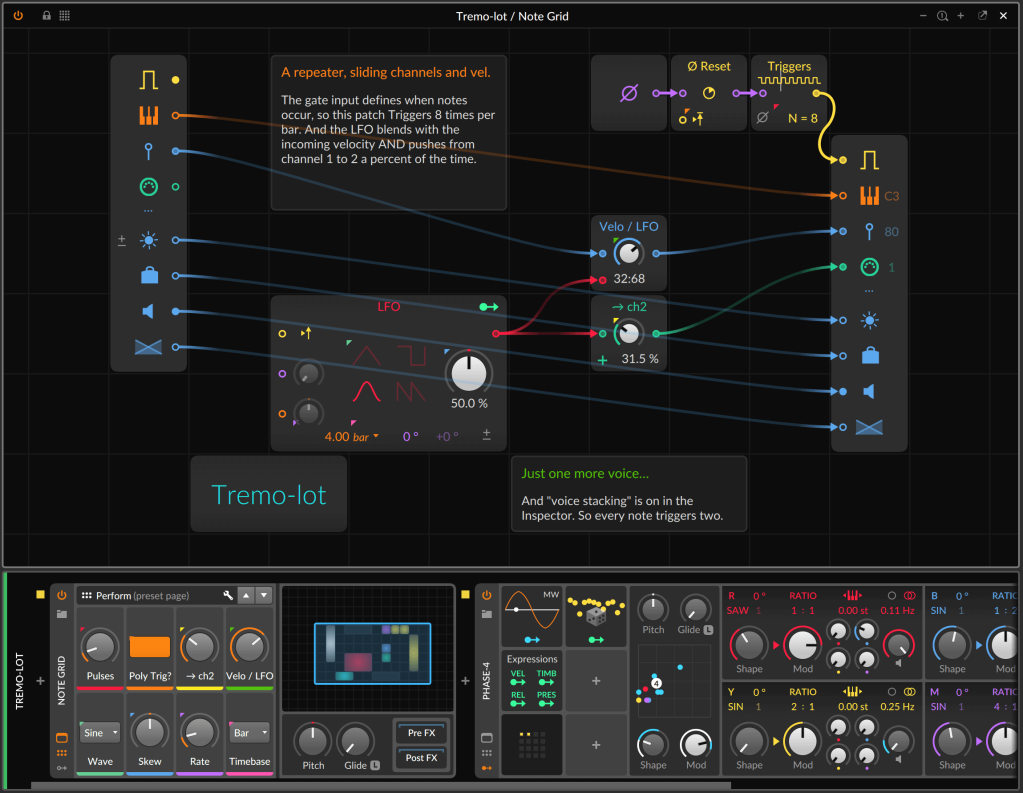Open the Wave dropdown set to Sine
This screenshot has width=1023, height=793.
coord(100,732)
